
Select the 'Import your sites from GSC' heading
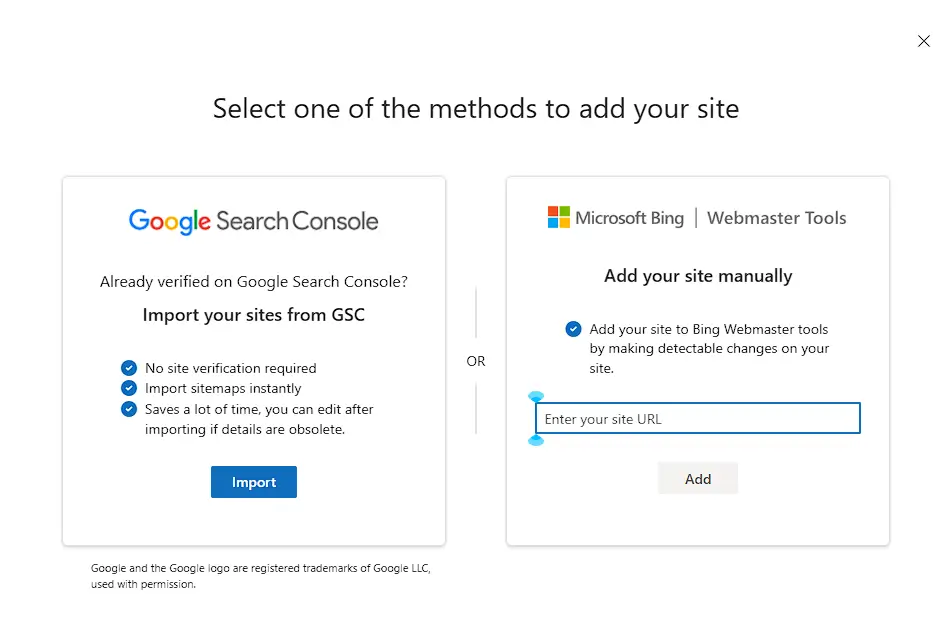click(253, 313)
